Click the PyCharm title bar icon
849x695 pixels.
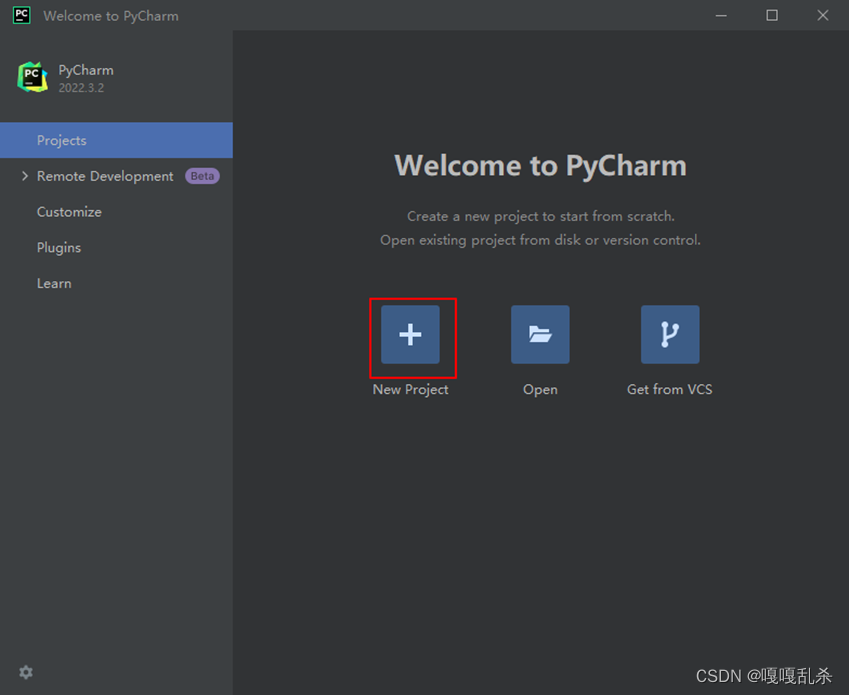(22, 15)
